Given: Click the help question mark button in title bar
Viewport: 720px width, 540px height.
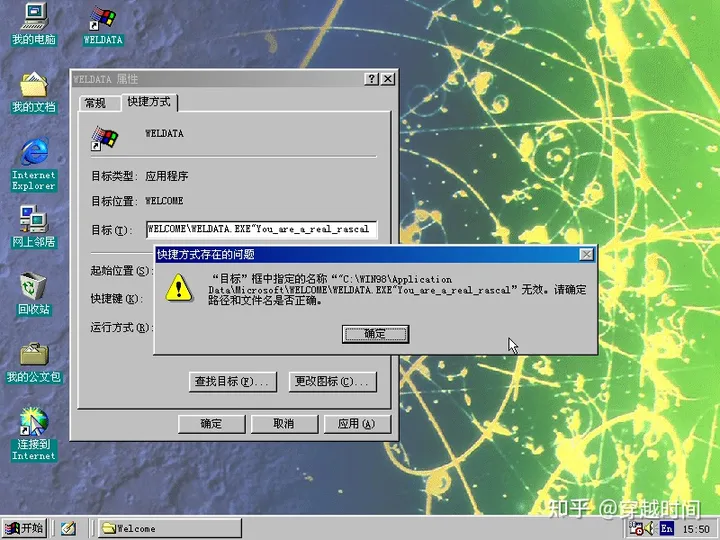Looking at the screenshot, I should point(371,79).
